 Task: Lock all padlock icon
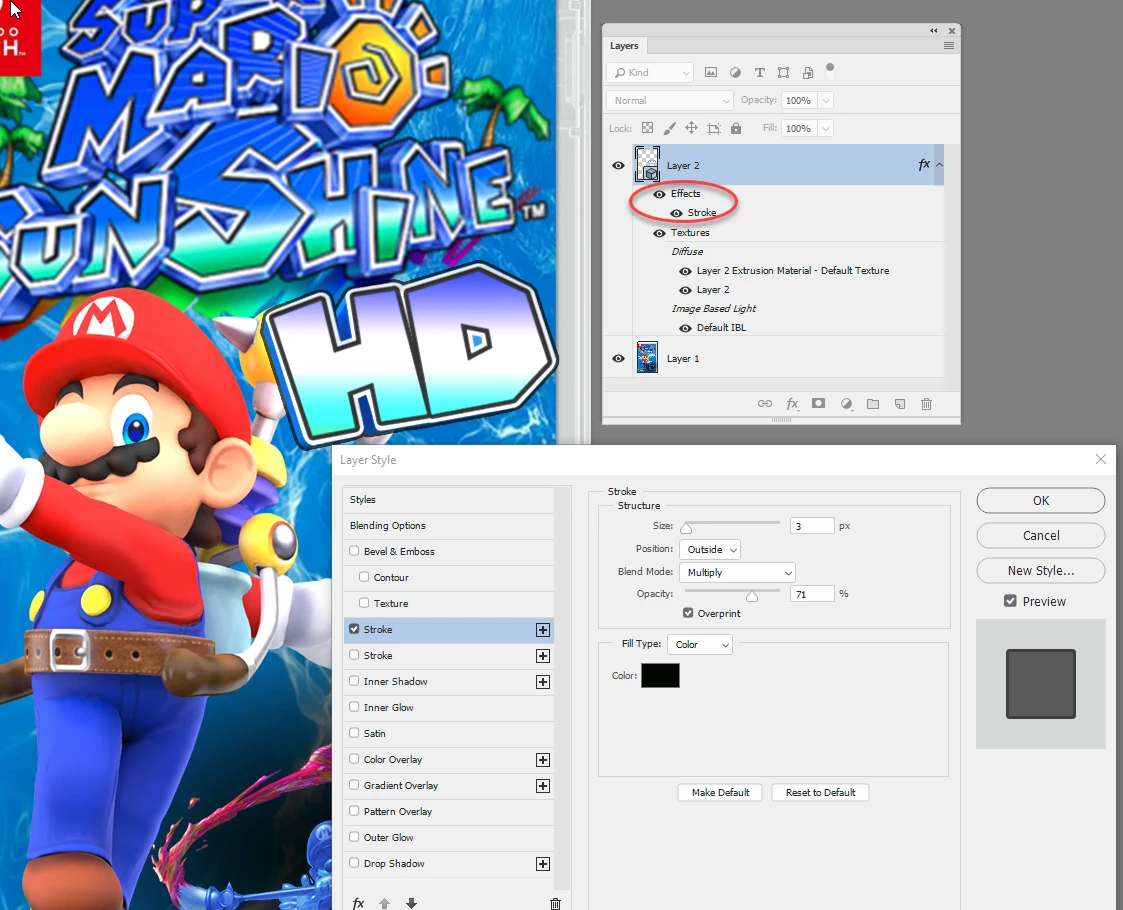736,128
